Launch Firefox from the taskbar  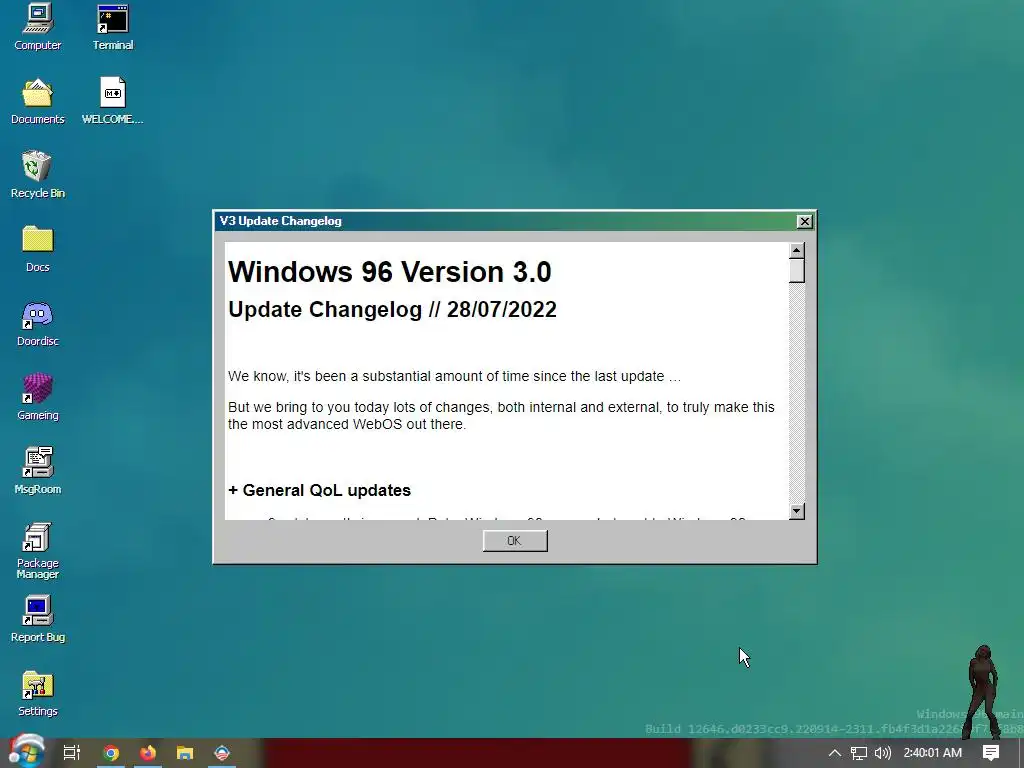pos(148,753)
